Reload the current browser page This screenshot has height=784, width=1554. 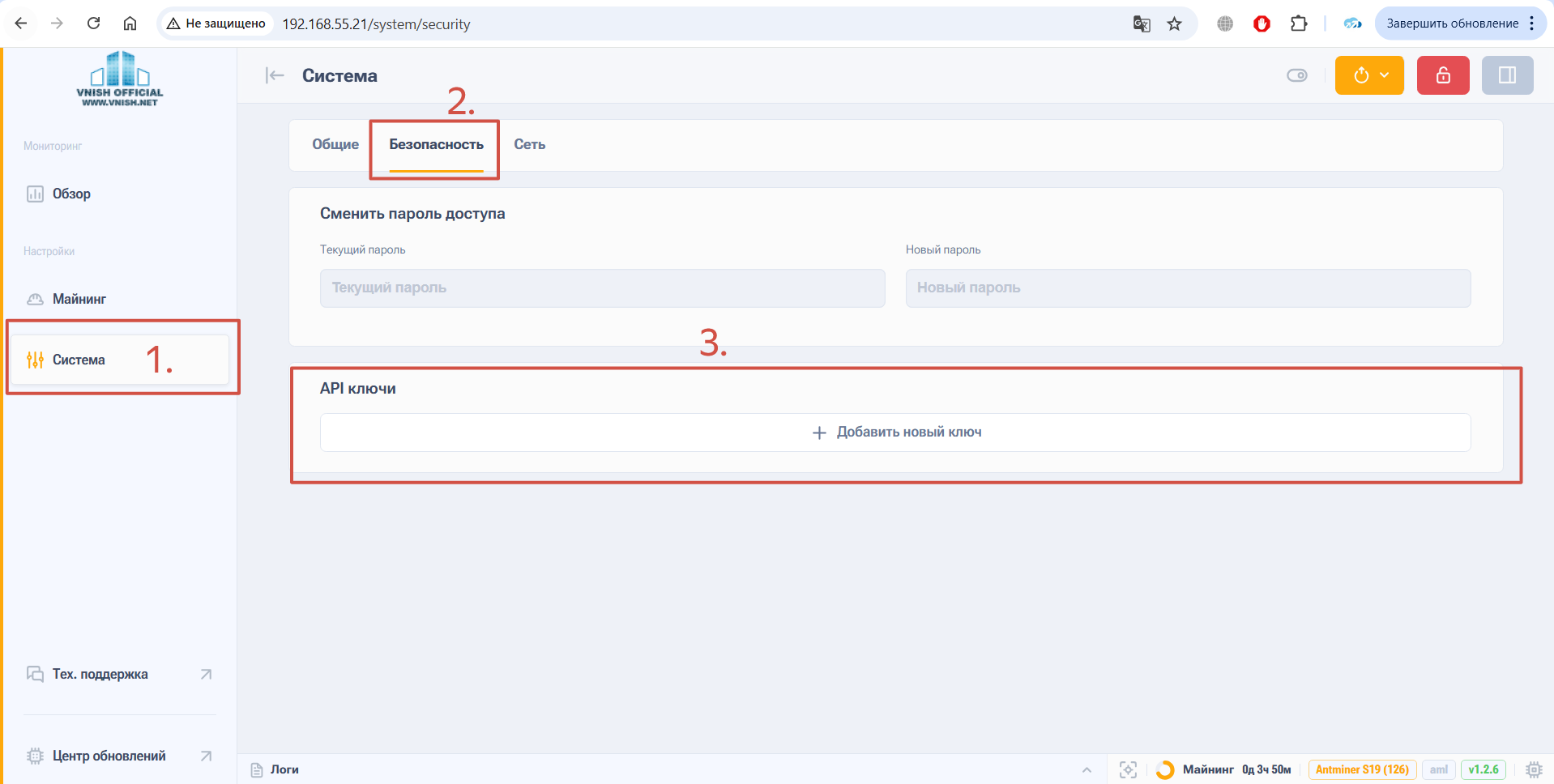(93, 23)
